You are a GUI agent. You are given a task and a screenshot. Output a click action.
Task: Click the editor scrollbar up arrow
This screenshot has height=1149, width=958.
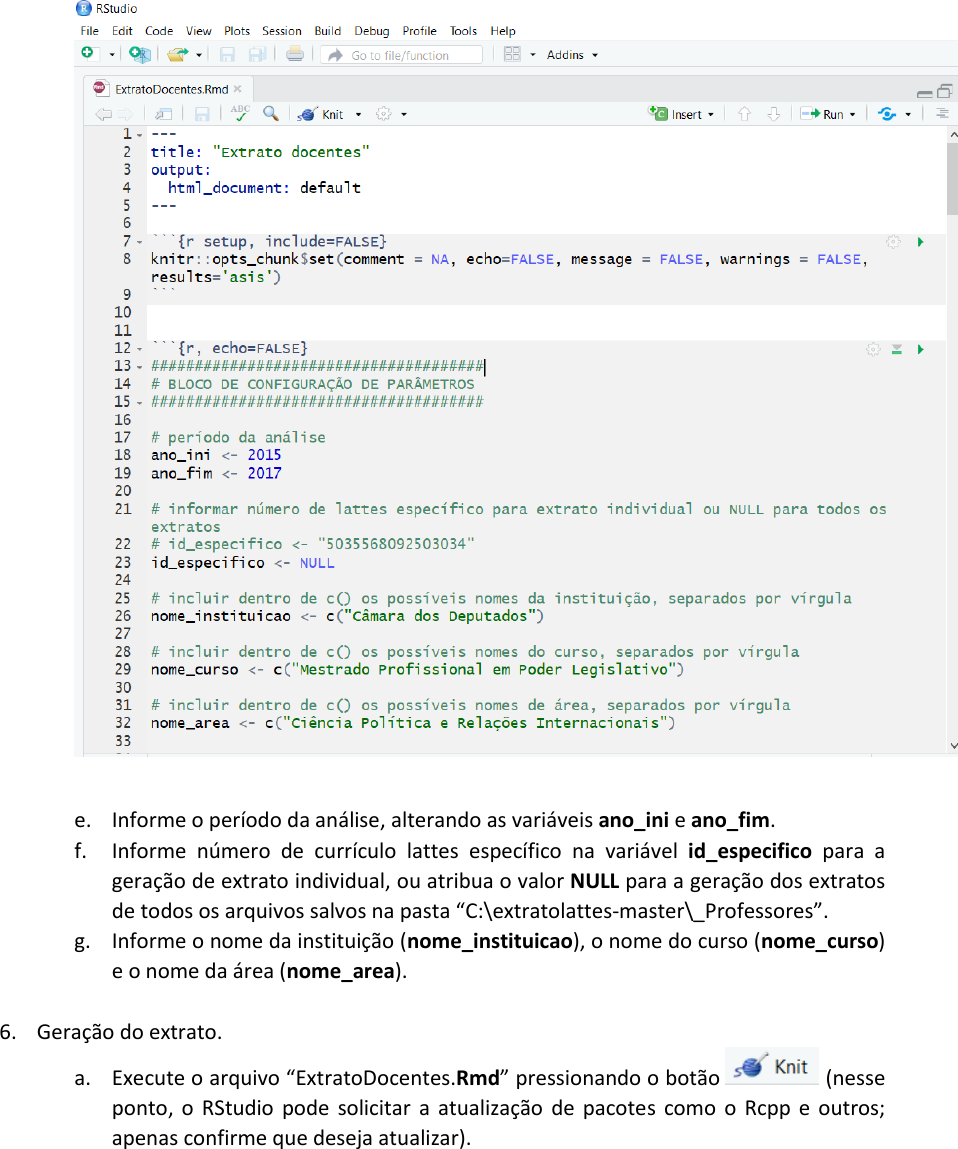pyautogui.click(x=953, y=135)
